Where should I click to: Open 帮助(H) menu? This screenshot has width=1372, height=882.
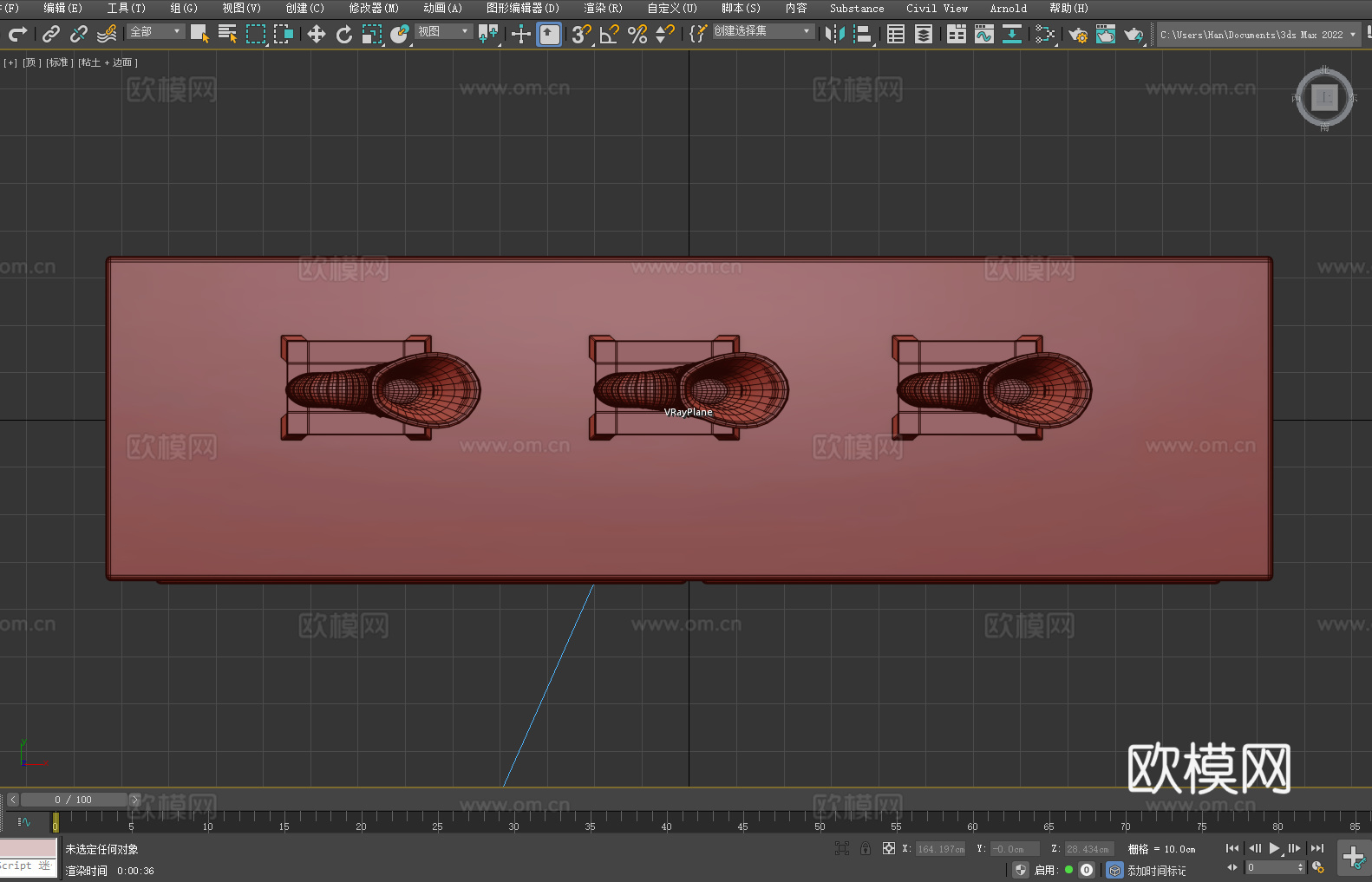tap(1068, 8)
